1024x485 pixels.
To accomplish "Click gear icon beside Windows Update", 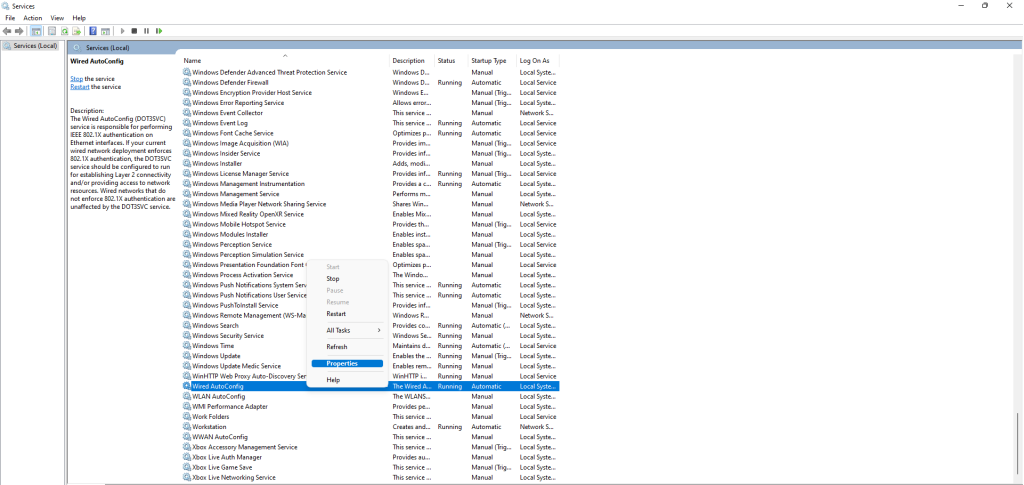I will point(187,356).
